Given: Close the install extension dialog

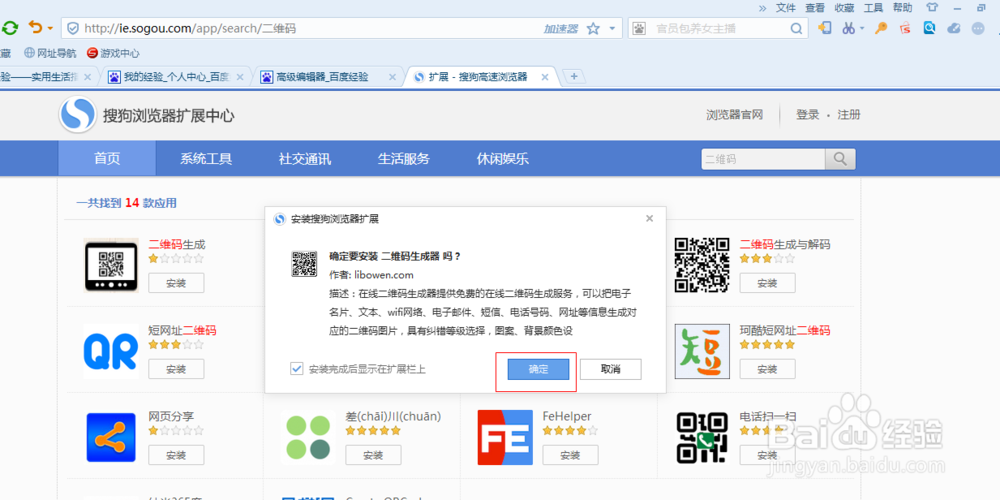Looking at the screenshot, I should pyautogui.click(x=649, y=219).
